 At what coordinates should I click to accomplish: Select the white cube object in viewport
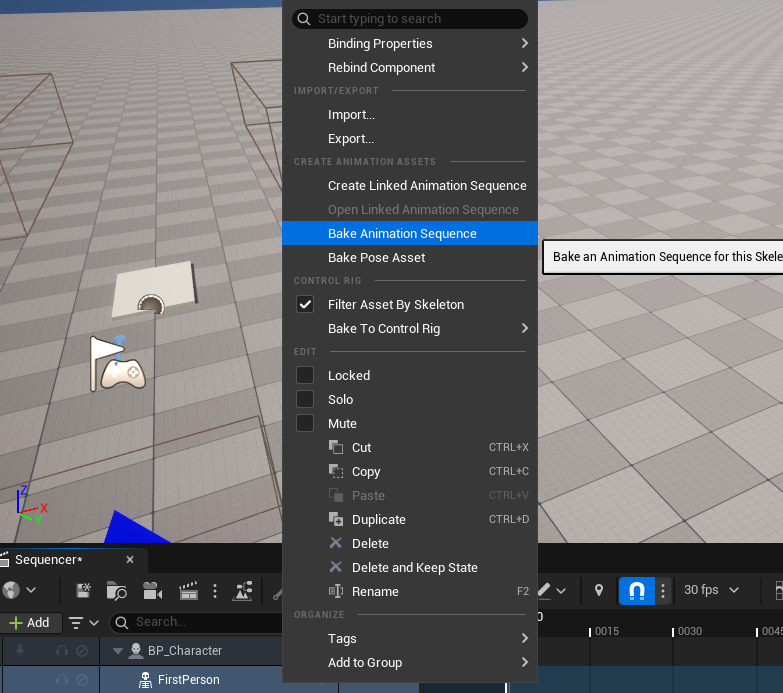pyautogui.click(x=154, y=289)
